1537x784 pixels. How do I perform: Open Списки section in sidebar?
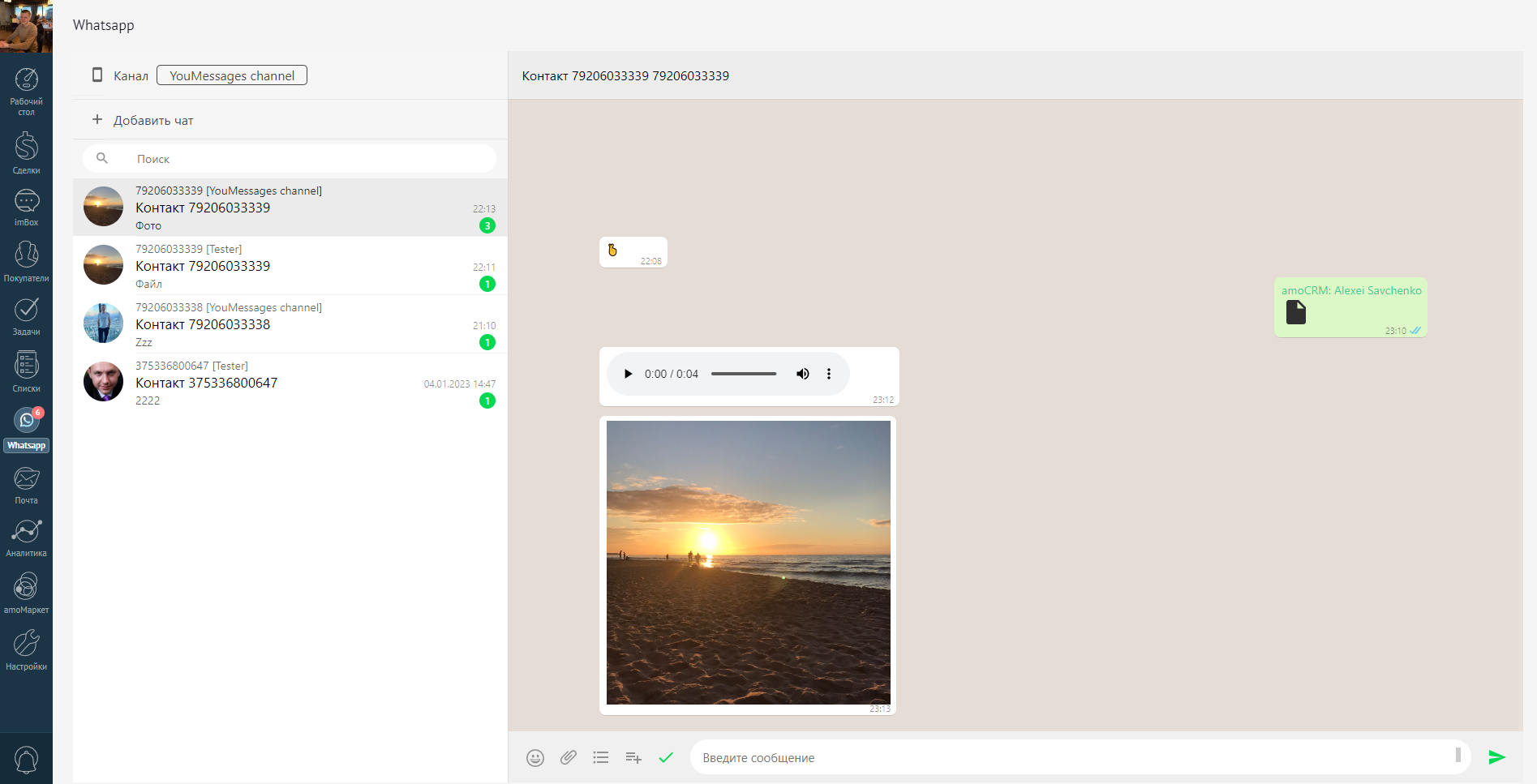(x=26, y=371)
